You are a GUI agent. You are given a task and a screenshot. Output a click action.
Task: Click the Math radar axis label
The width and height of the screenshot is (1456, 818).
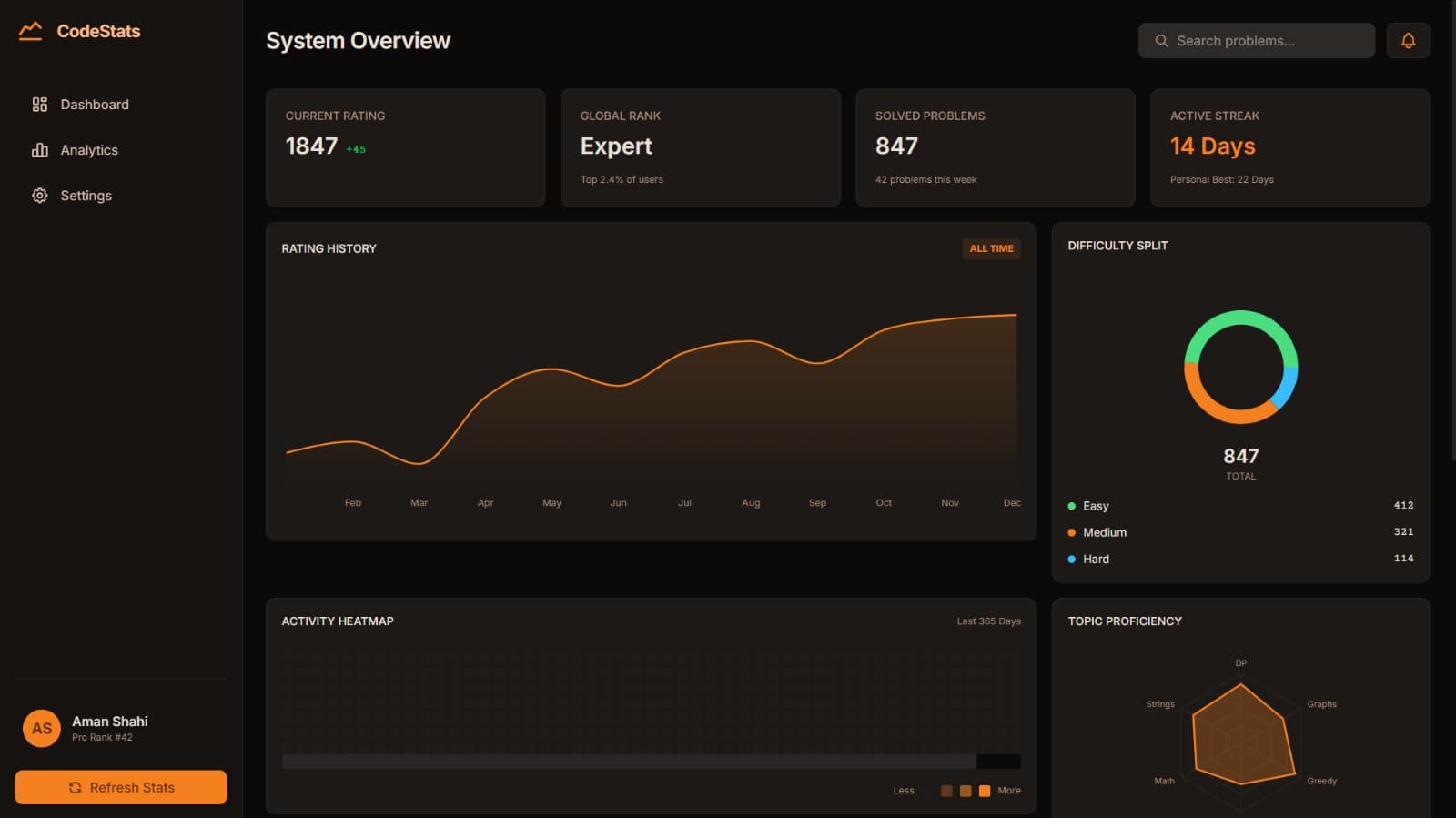click(x=1164, y=781)
